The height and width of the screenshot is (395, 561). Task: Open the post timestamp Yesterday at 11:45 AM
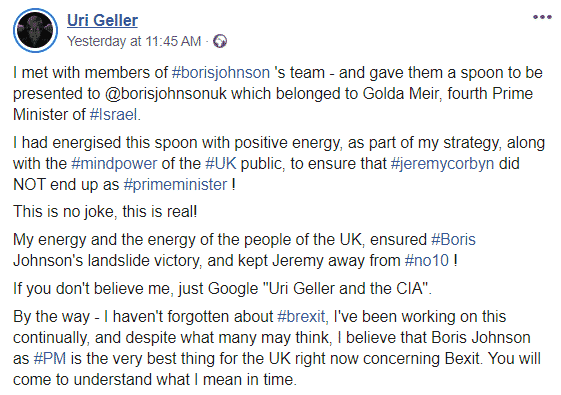pyautogui.click(x=134, y=41)
